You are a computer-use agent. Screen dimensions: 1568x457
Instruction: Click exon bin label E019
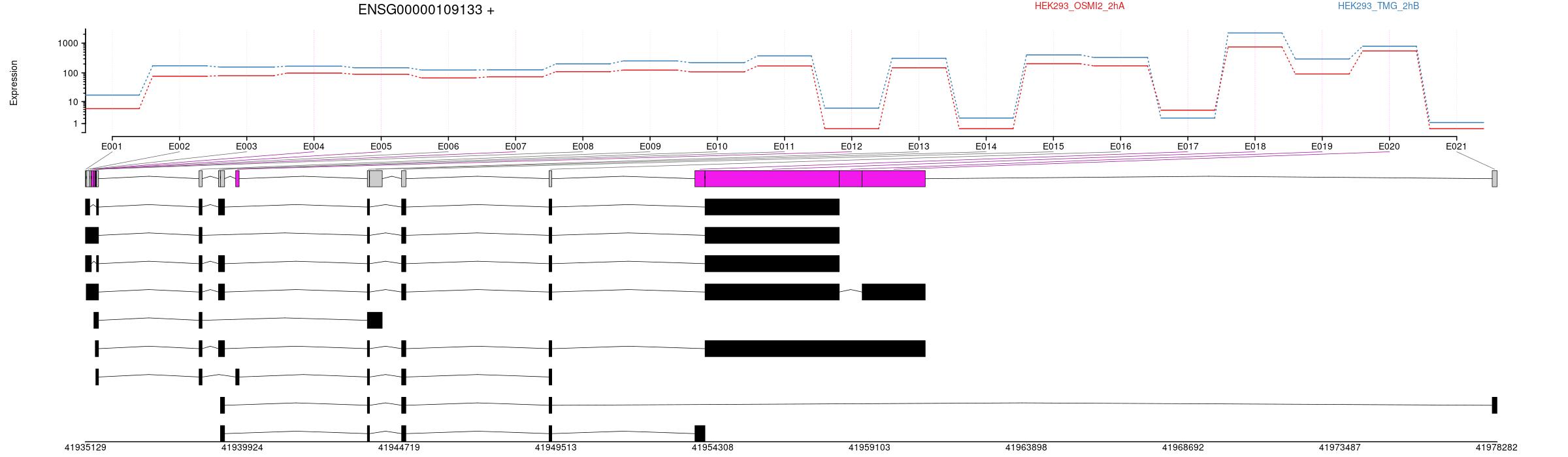tap(1322, 146)
